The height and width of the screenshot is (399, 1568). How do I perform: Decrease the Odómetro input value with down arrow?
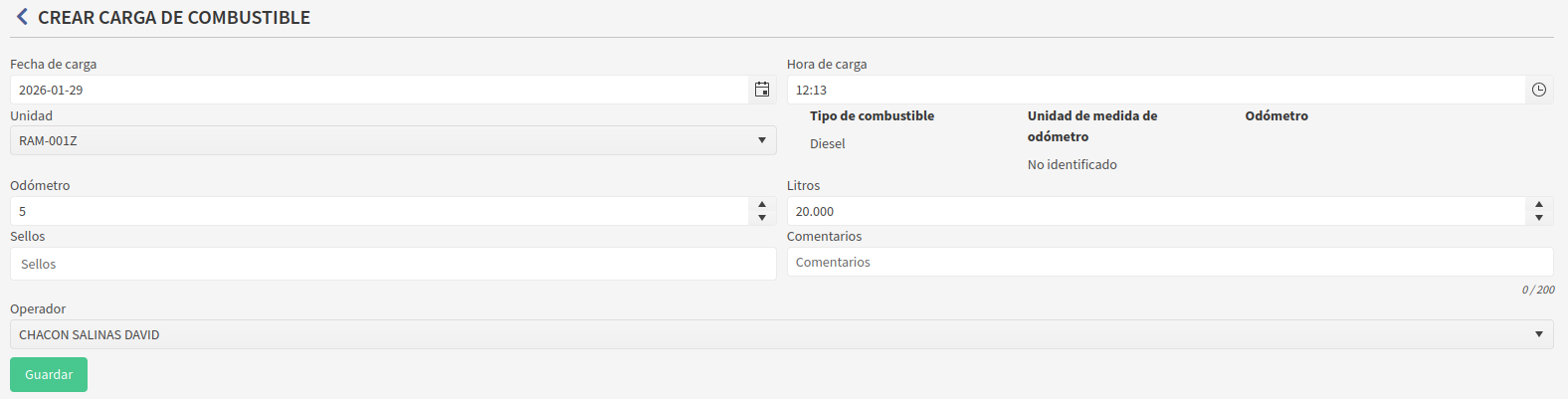click(x=762, y=218)
